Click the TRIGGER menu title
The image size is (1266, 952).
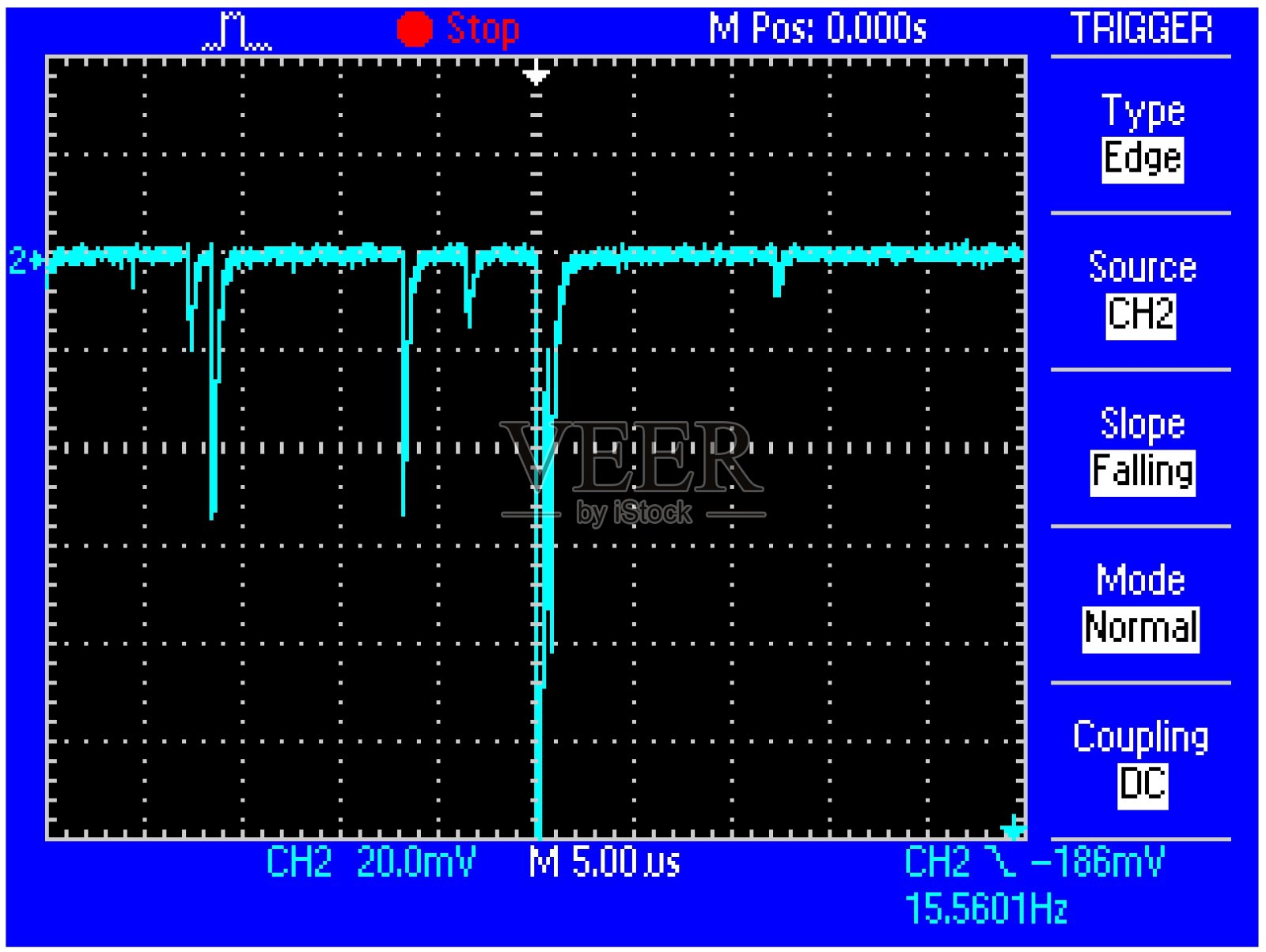pos(1141,29)
